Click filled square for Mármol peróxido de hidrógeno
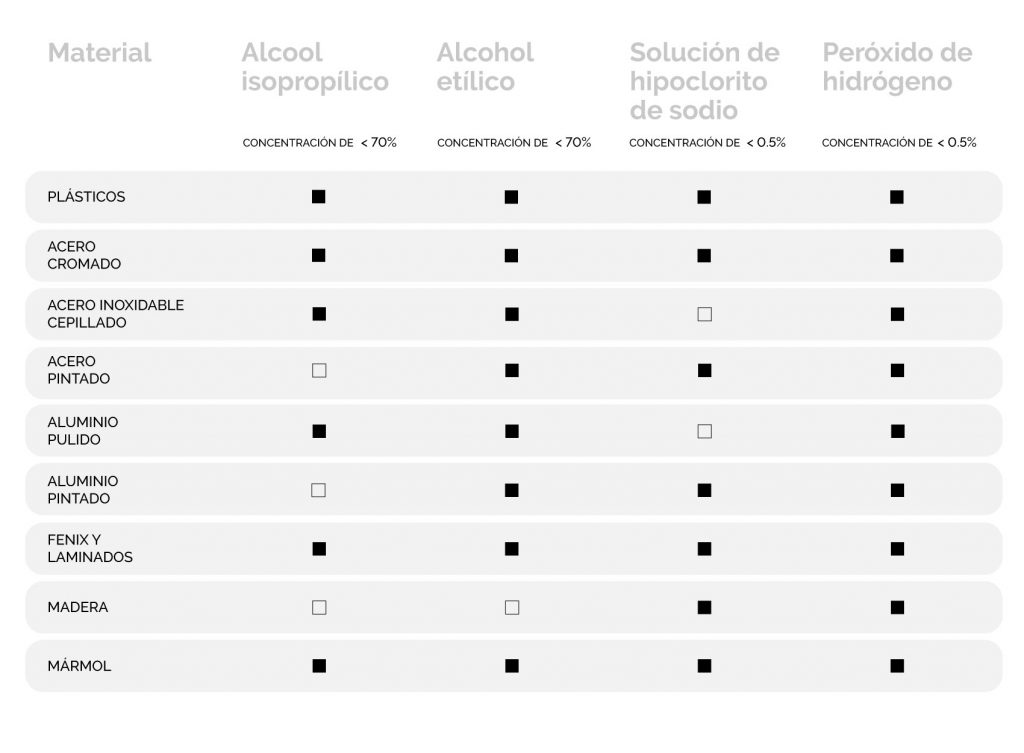1024x753 pixels. pyautogui.click(x=897, y=665)
